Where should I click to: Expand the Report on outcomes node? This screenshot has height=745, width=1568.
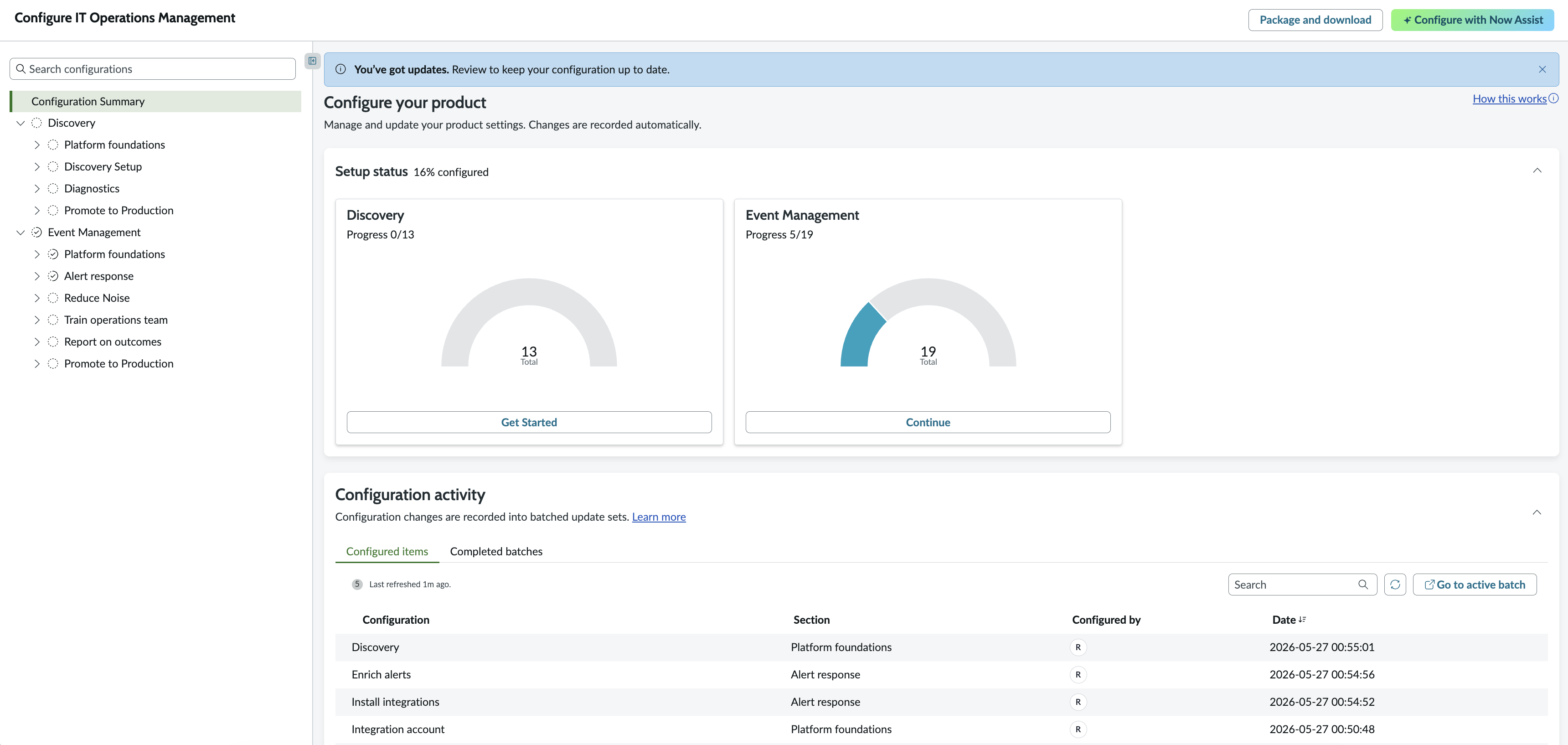pos(36,342)
